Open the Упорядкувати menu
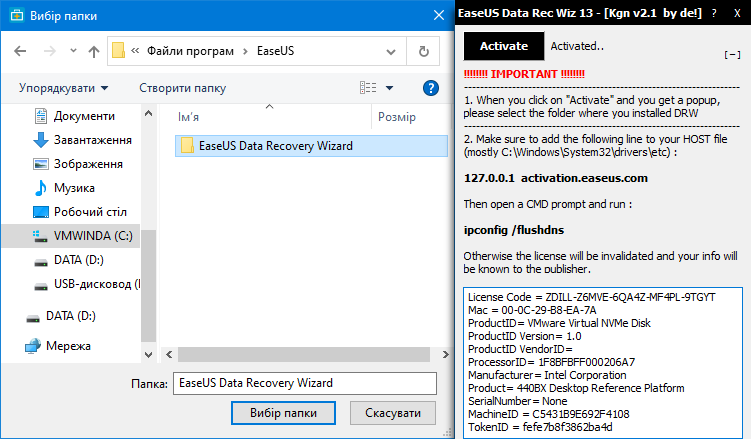This screenshot has width=751, height=439. (x=64, y=88)
